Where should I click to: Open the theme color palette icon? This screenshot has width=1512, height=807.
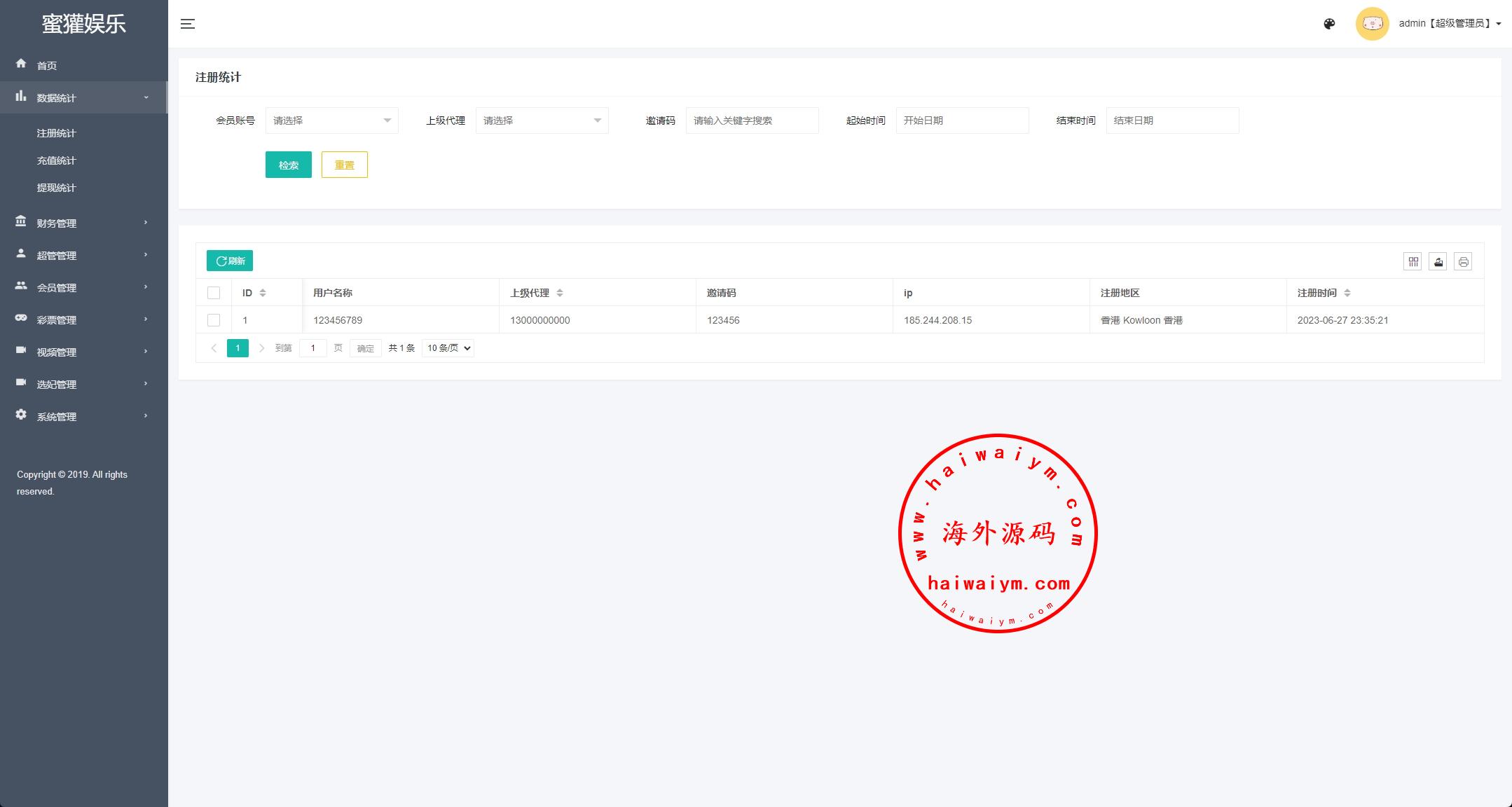[x=1329, y=24]
